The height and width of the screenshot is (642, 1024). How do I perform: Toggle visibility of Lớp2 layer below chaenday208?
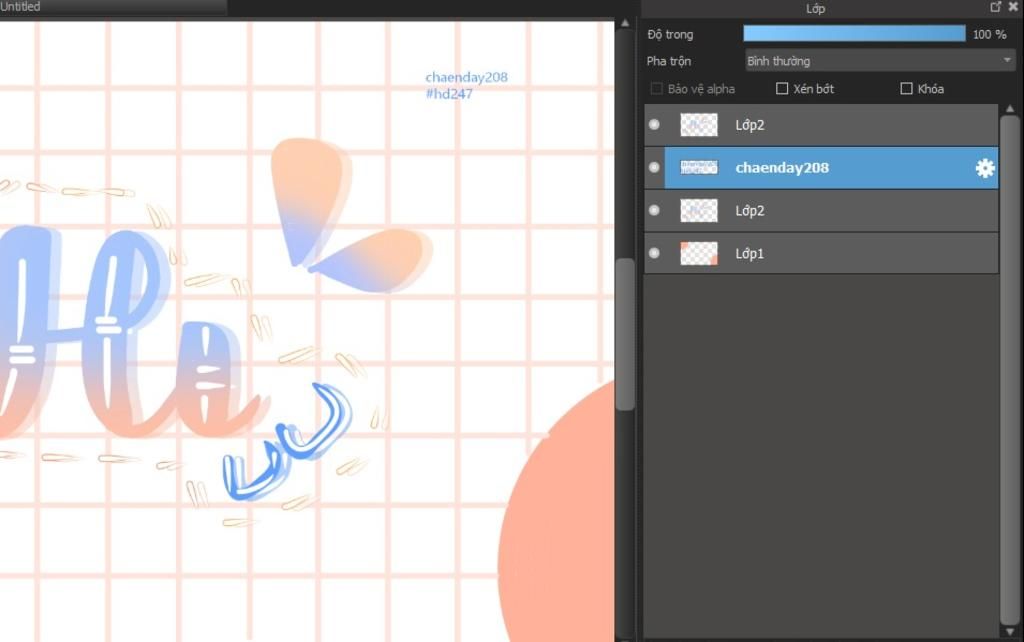click(654, 210)
